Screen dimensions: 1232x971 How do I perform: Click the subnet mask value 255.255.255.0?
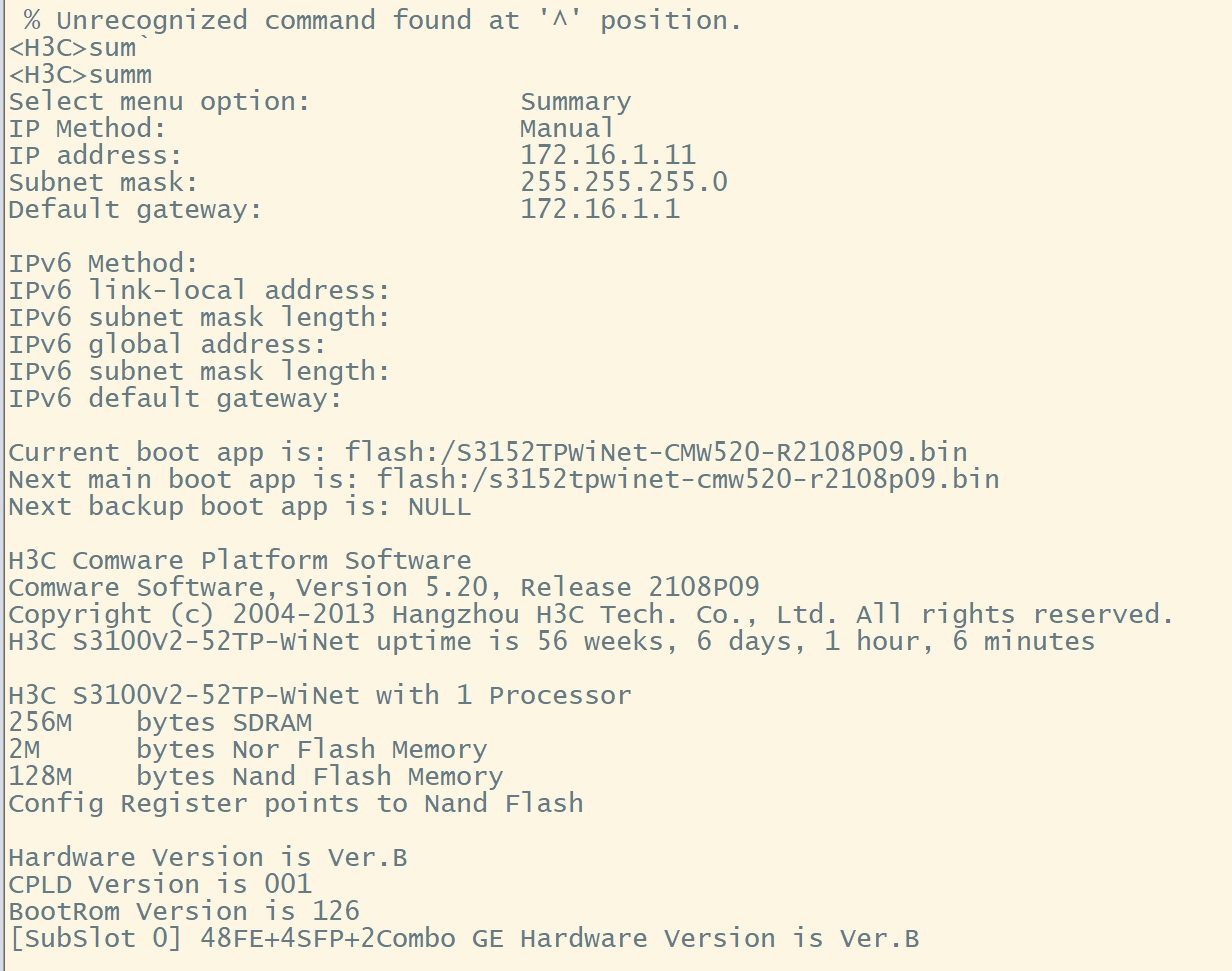click(623, 182)
